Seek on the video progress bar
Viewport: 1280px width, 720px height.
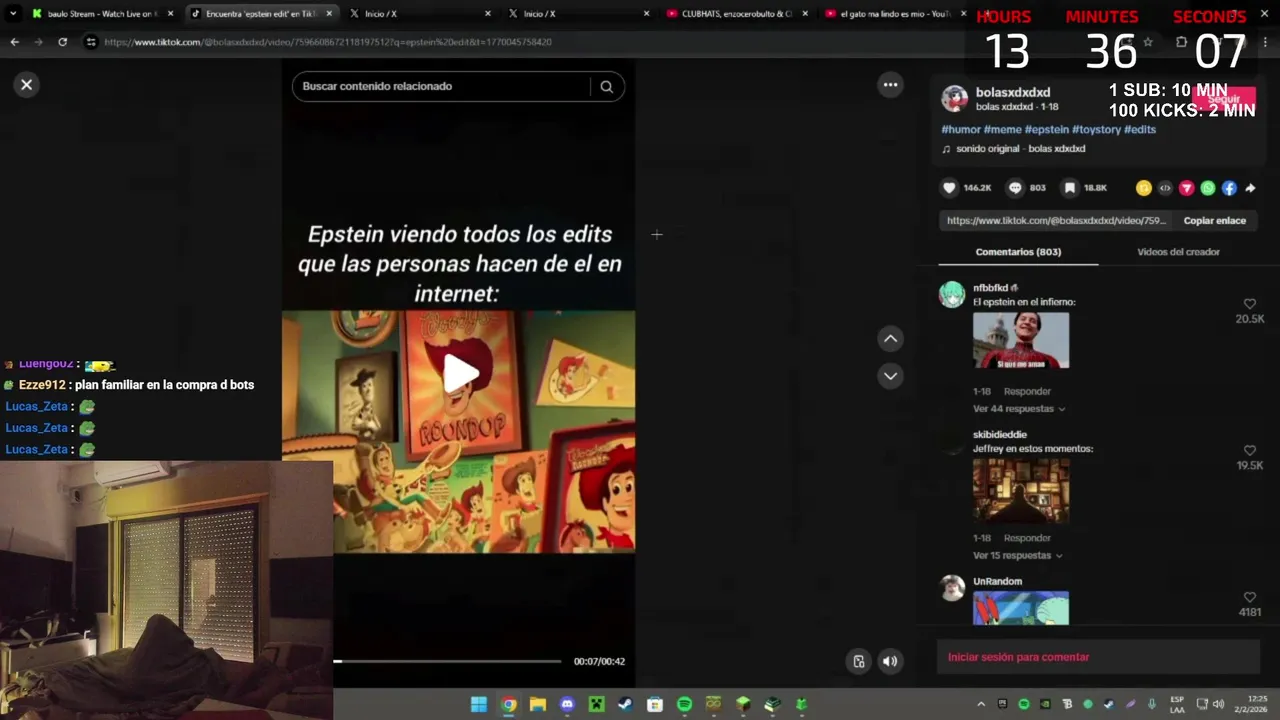[x=447, y=661]
